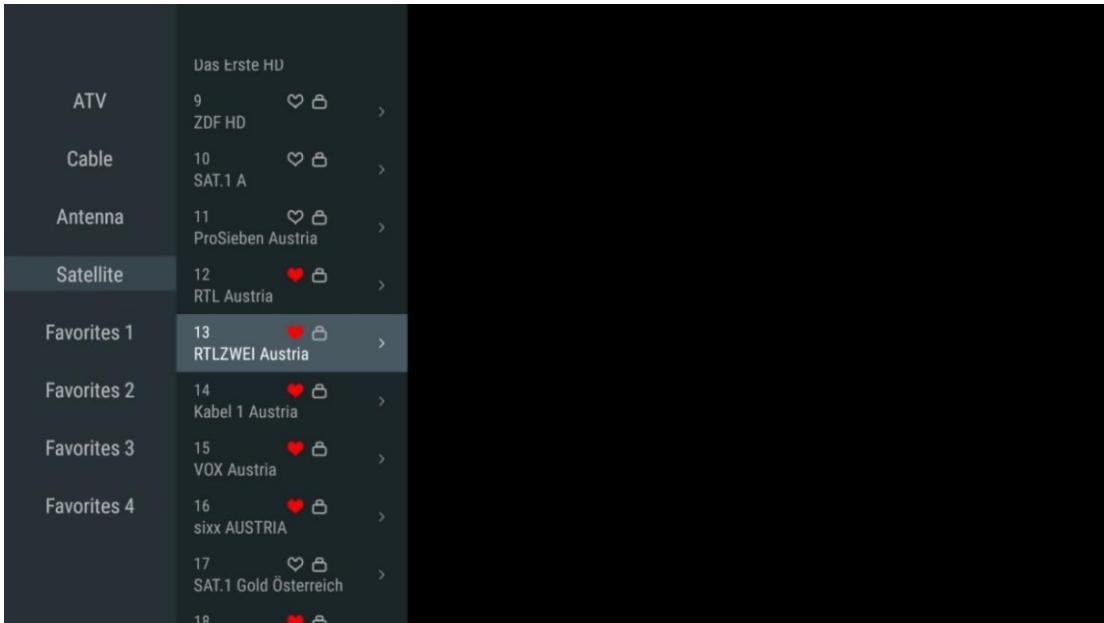Select channel 14 Kabel 1 Austria
The image size is (1104, 623).
click(x=291, y=401)
